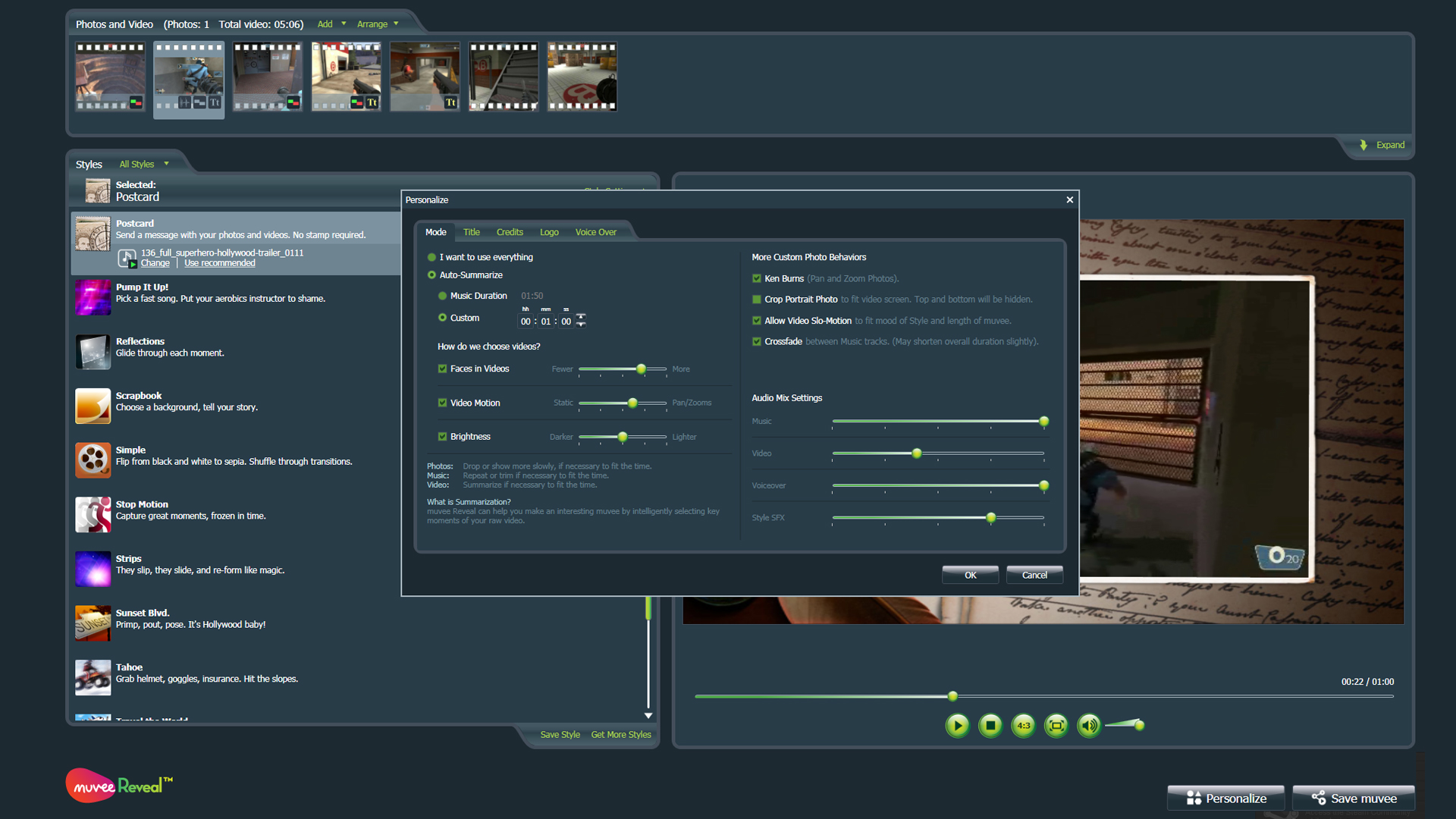The image size is (1456, 819).
Task: Expand the Photos and Video panel
Action: [1389, 145]
